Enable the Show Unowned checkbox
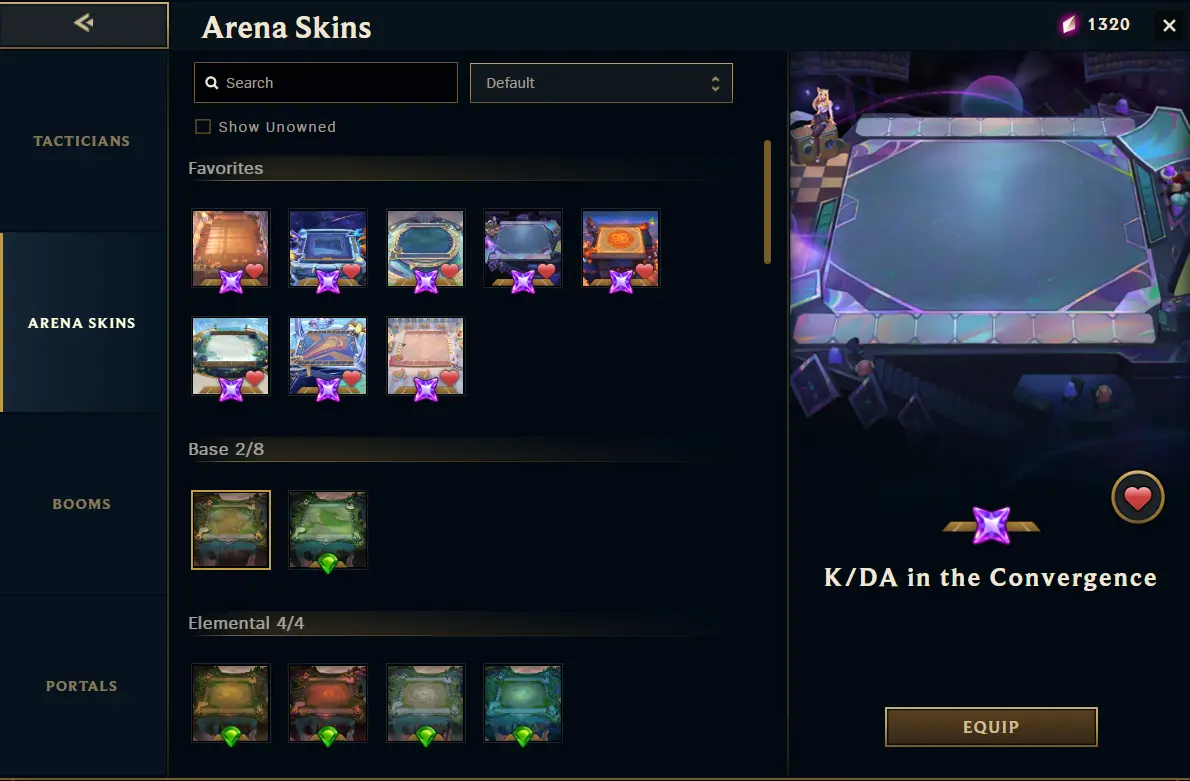The width and height of the screenshot is (1190, 781). pos(203,127)
